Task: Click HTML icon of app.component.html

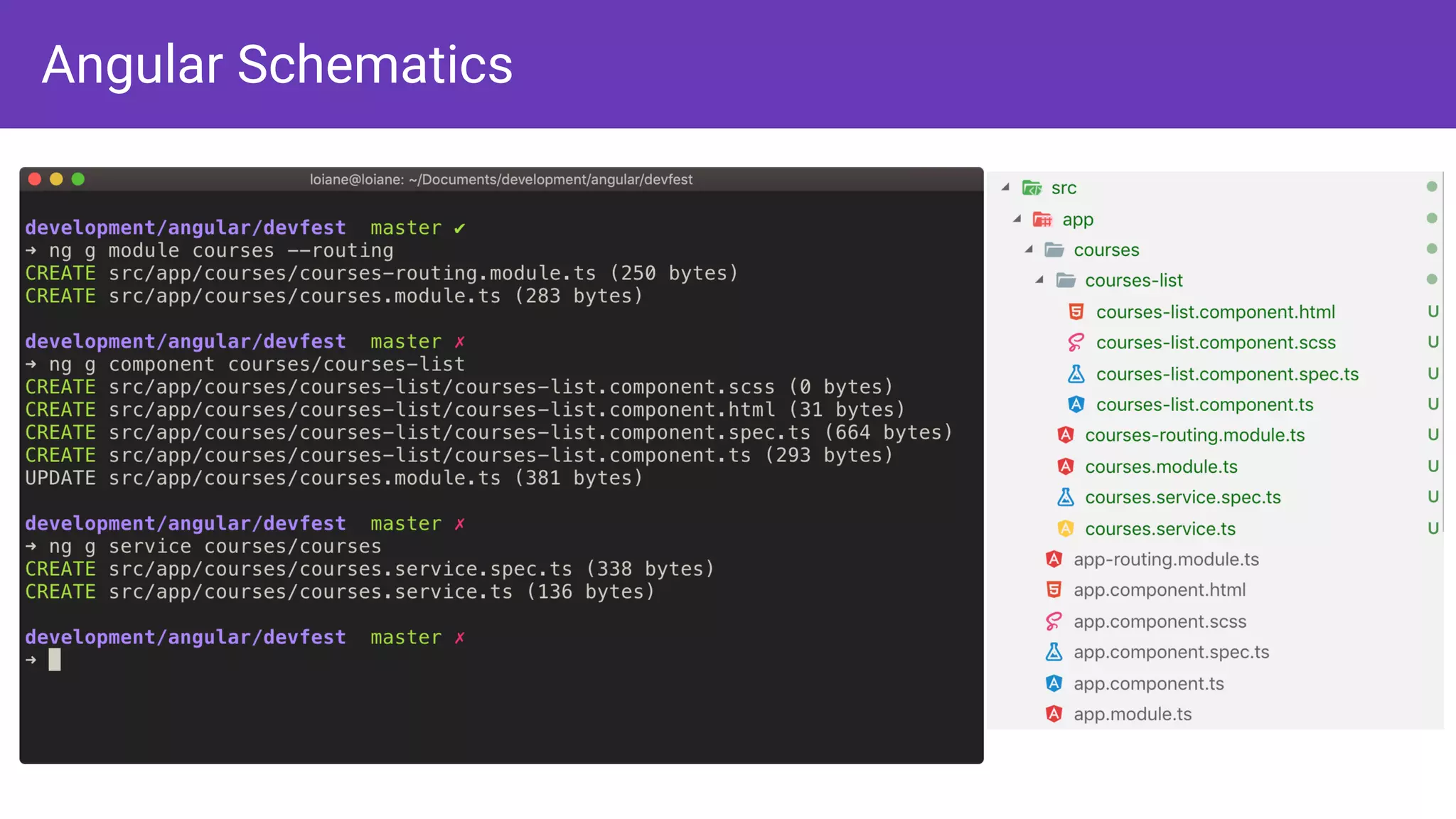Action: (x=1054, y=590)
